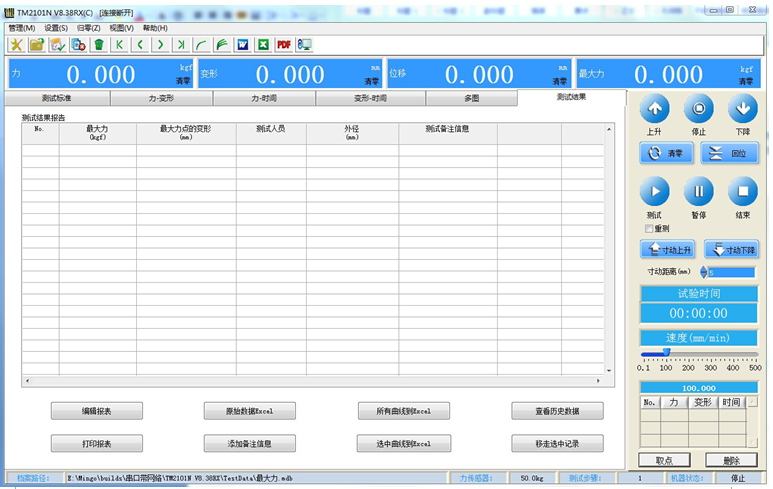Click the 查看历史数据 button

coord(557,411)
